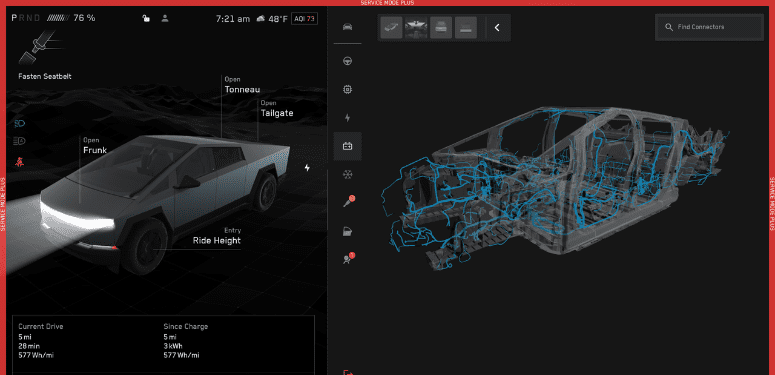Open the driver profile icon
This screenshot has height=375, width=775.
[x=165, y=18]
